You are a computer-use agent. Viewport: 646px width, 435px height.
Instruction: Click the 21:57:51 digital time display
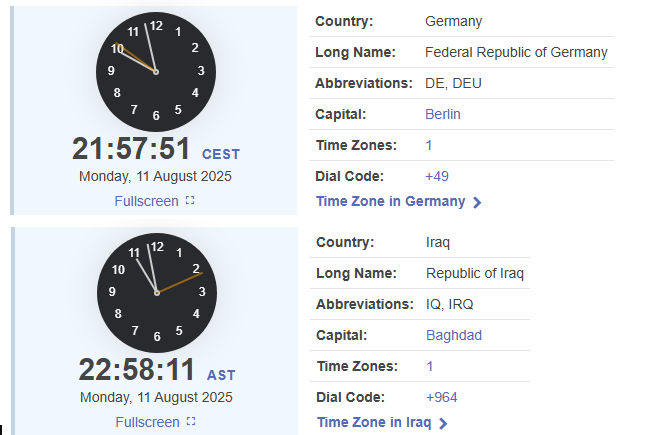click(x=131, y=149)
